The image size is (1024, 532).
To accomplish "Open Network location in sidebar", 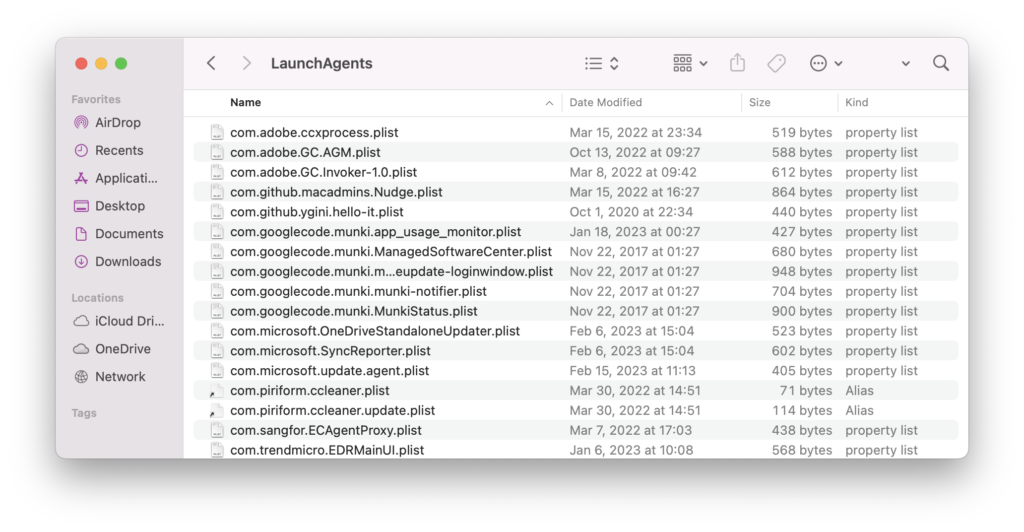I will coord(120,377).
